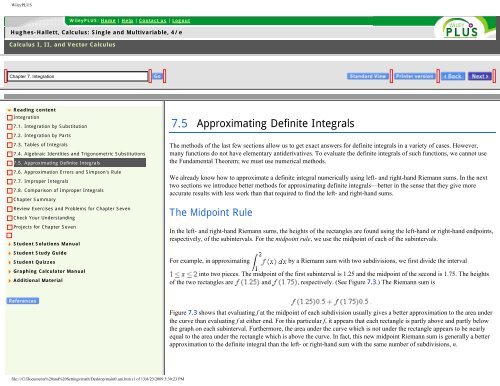The width and height of the screenshot is (500, 386).
Task: Click Calculus I, II, and Vector Calculus
Action: [62, 45]
